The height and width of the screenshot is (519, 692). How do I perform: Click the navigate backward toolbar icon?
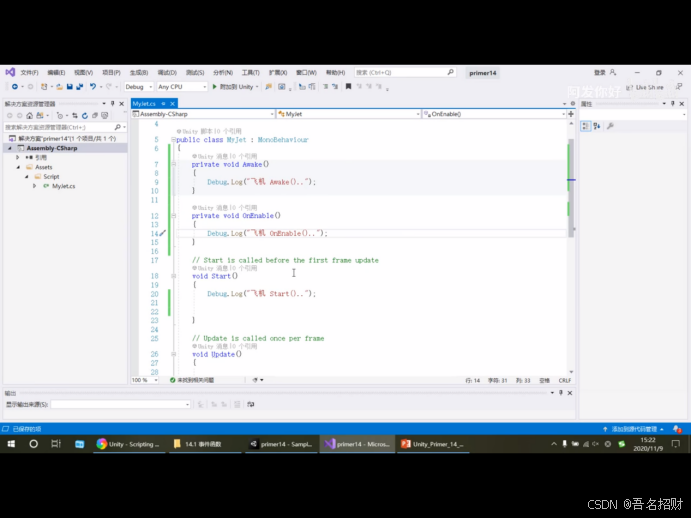click(15, 87)
